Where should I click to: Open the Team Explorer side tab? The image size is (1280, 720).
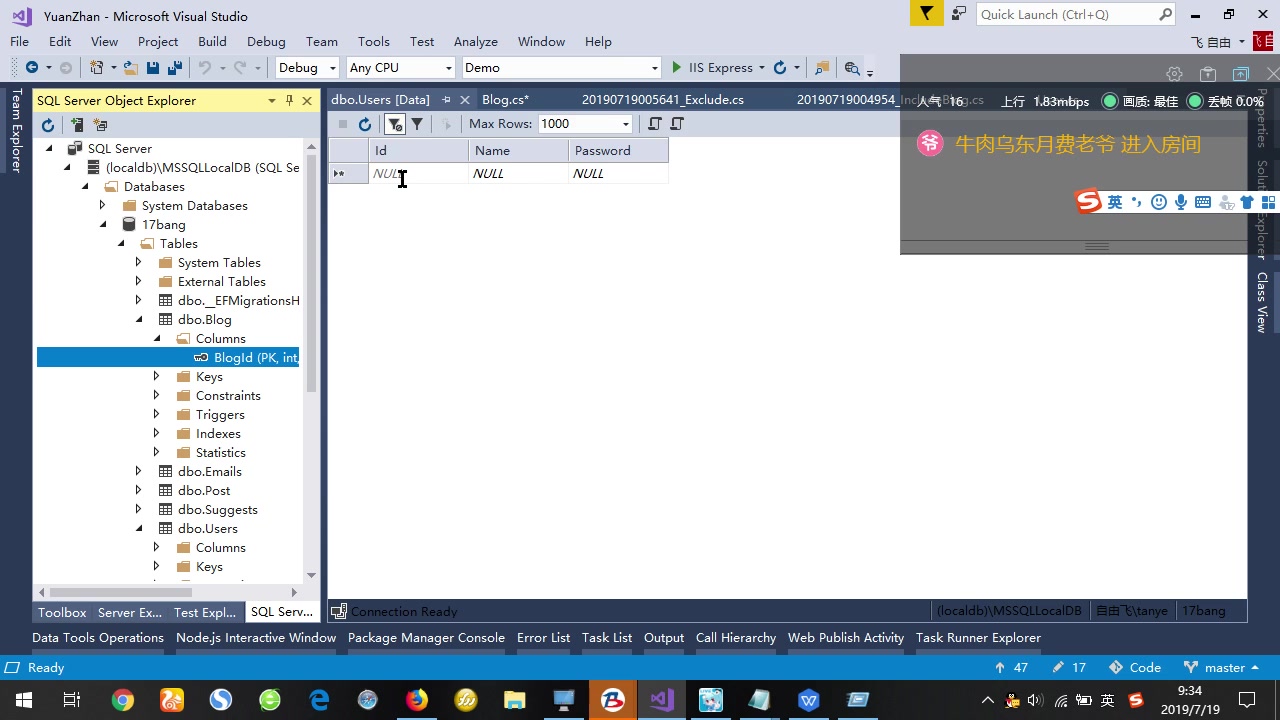16,130
